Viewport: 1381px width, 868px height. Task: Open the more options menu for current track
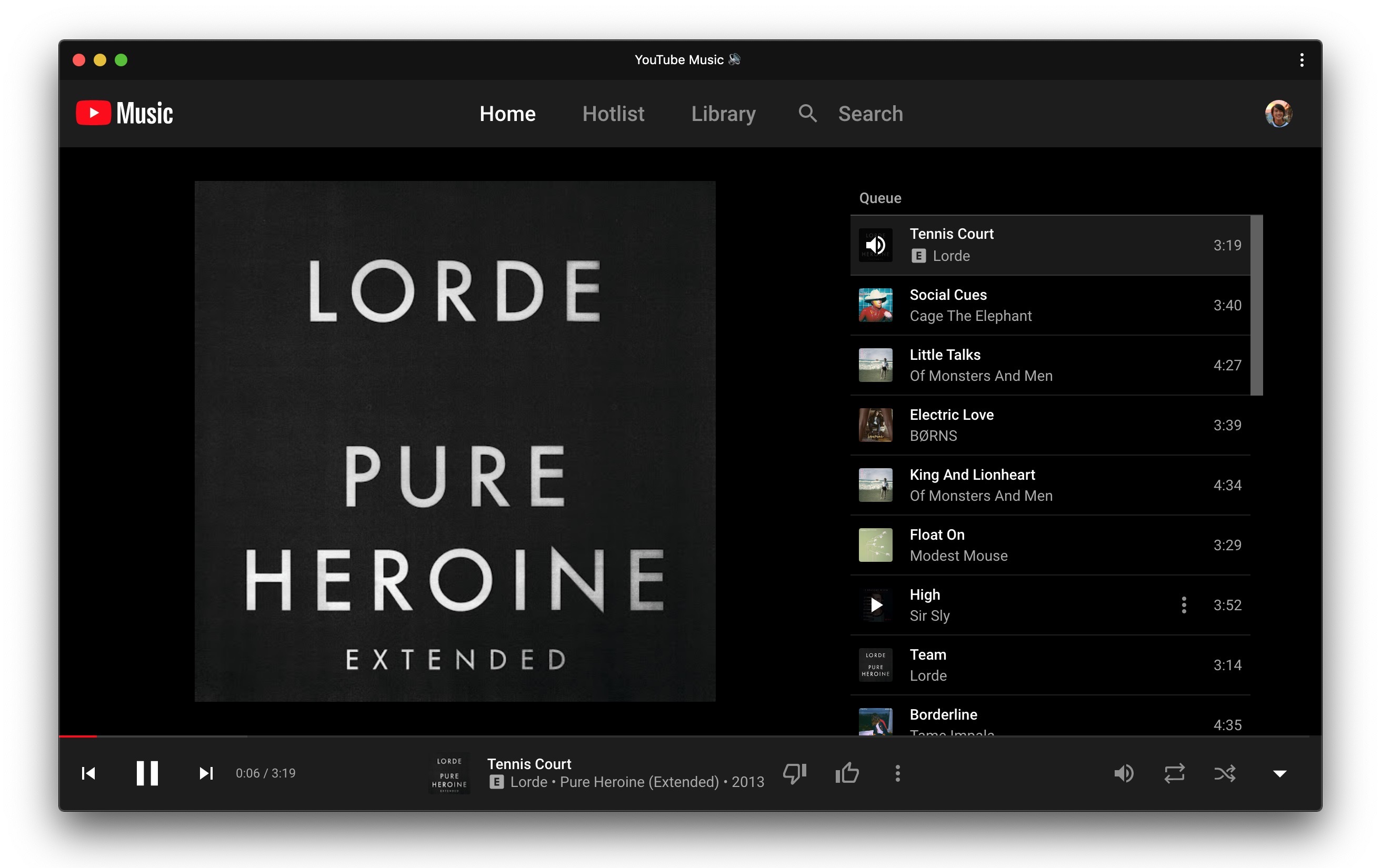point(897,773)
